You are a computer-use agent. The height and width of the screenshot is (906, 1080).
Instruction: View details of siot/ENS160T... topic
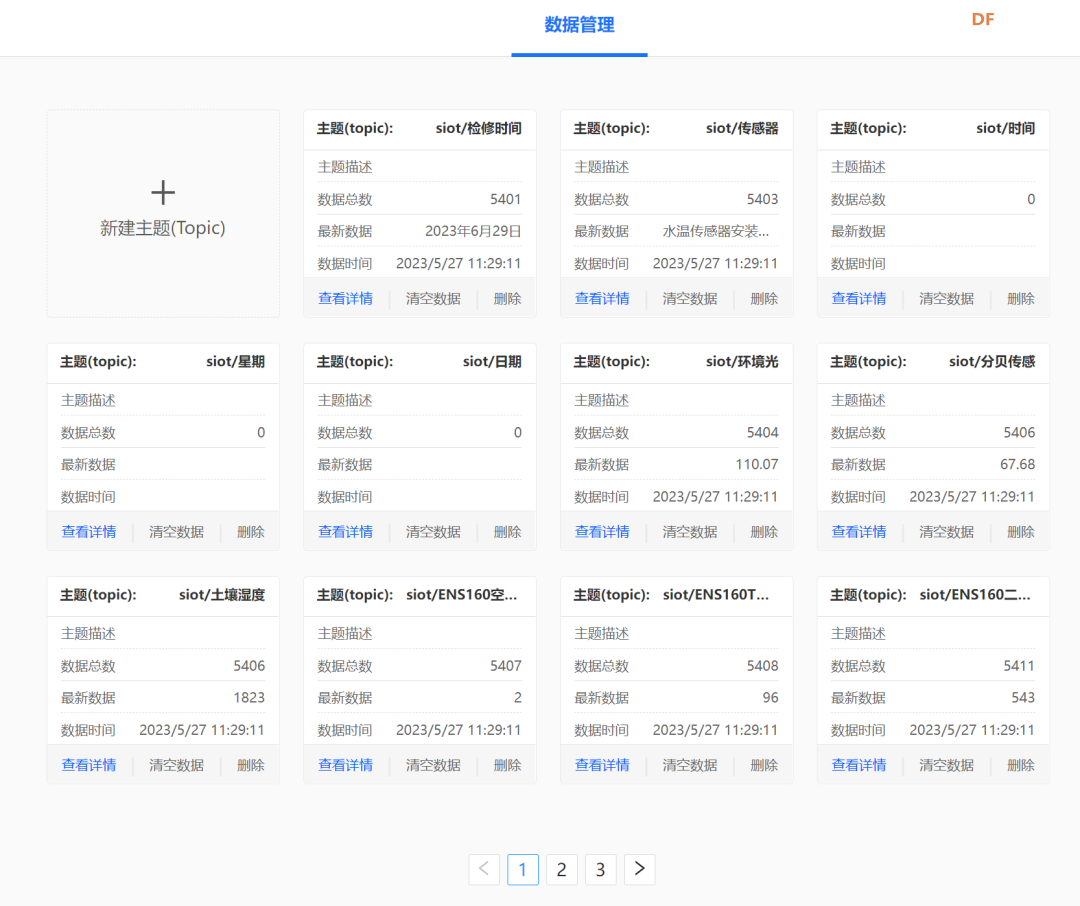(x=602, y=765)
